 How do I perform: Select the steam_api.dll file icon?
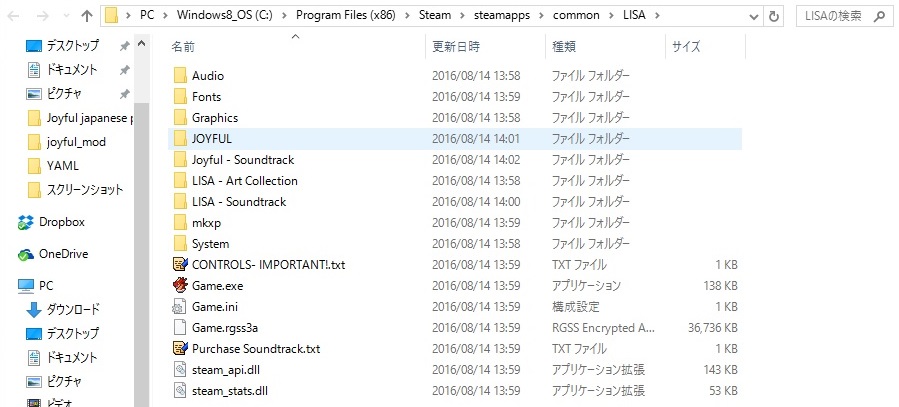[x=180, y=370]
